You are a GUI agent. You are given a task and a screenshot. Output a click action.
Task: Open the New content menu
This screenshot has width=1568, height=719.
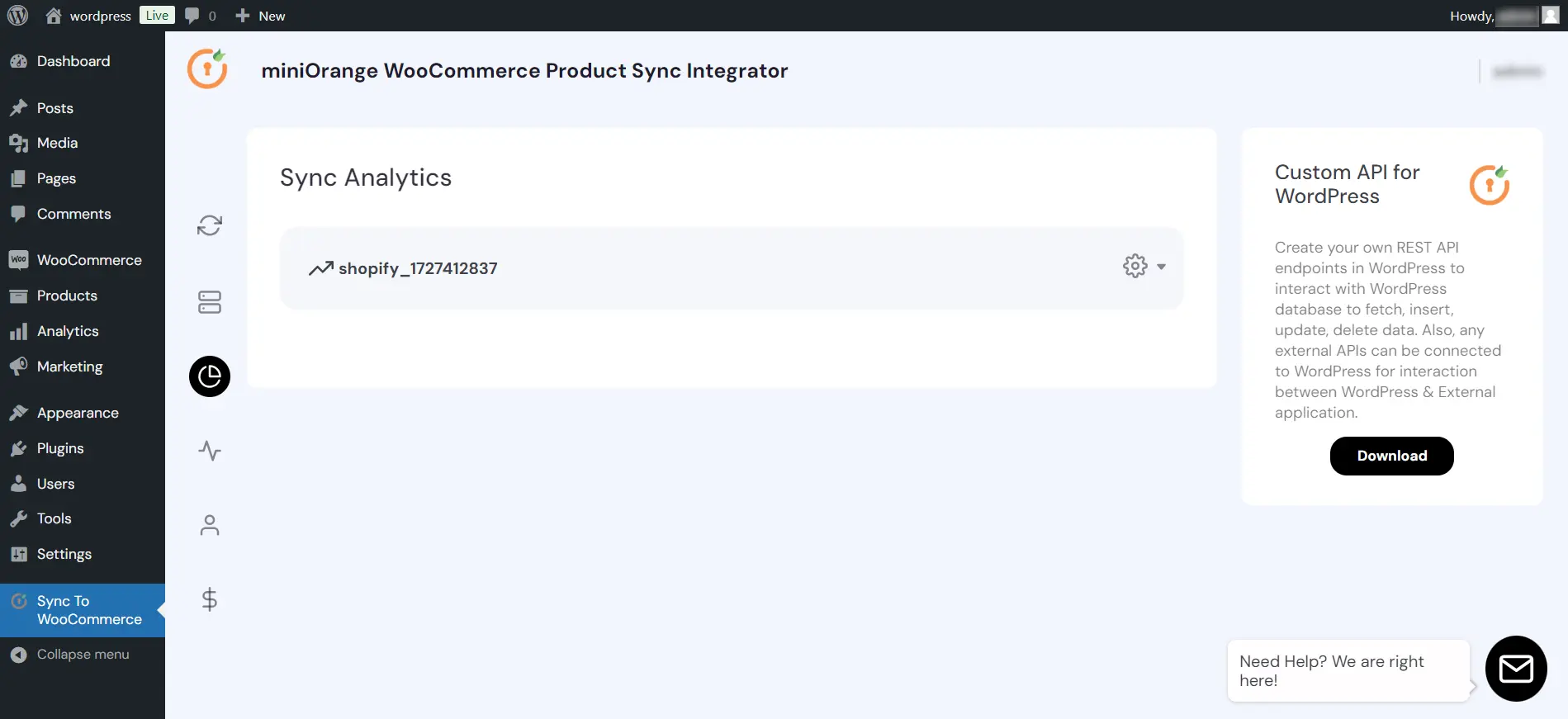coord(260,16)
